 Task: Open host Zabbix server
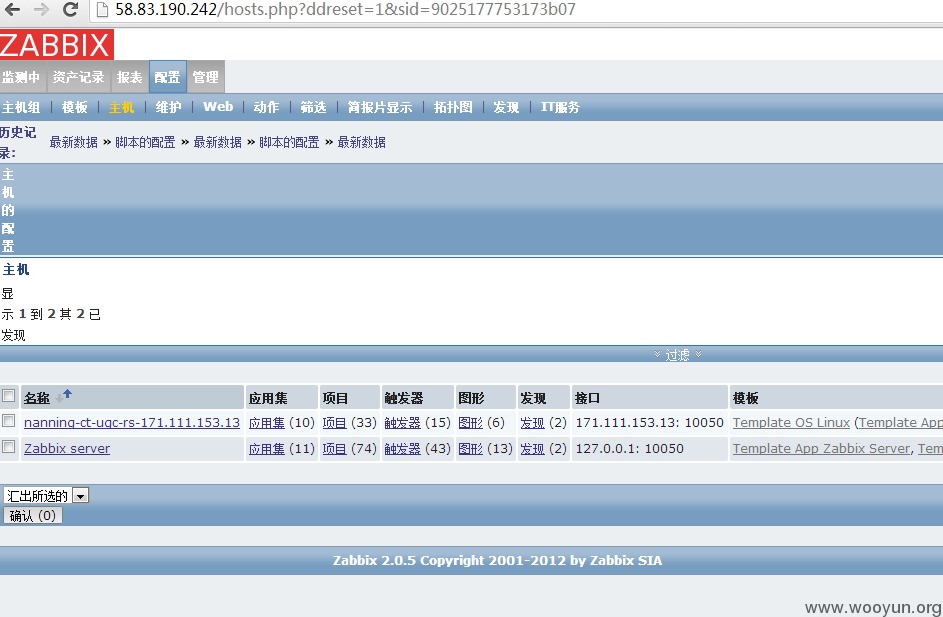coord(67,449)
